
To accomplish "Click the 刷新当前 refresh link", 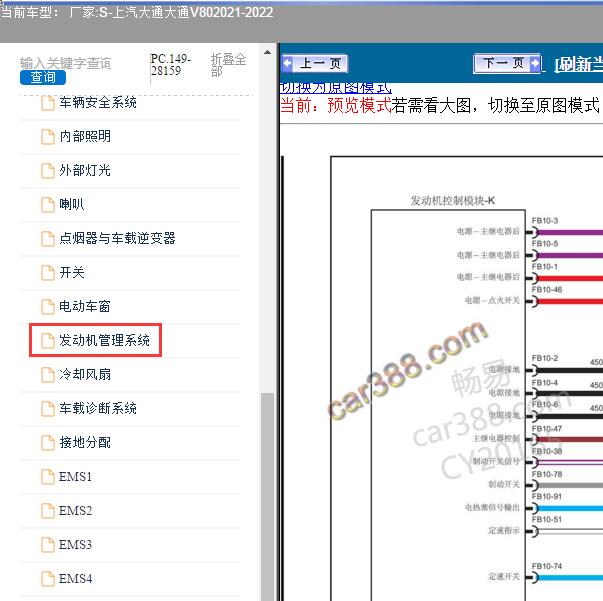I will pyautogui.click(x=578, y=64).
